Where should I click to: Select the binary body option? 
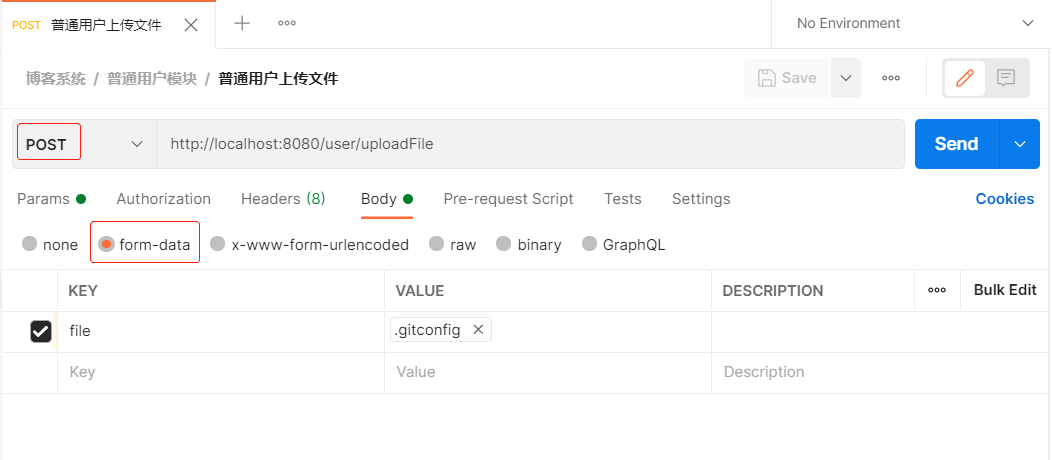504,244
